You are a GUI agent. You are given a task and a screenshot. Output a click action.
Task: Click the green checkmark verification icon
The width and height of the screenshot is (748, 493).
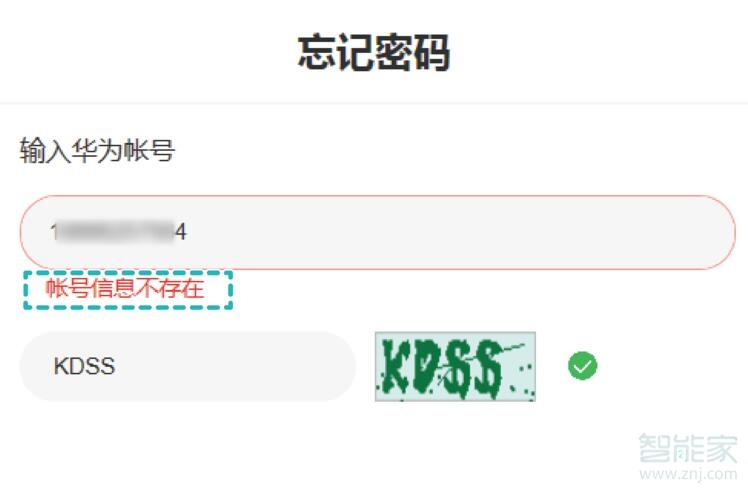pos(582,366)
